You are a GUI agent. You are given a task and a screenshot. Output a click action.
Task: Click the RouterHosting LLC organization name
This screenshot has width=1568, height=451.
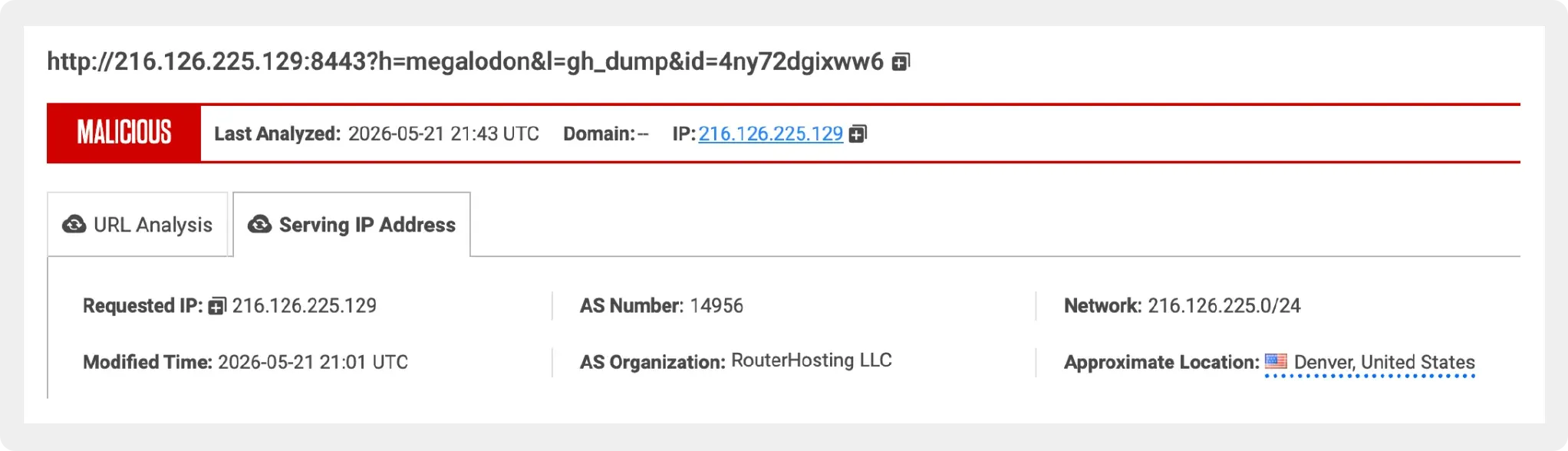click(812, 360)
